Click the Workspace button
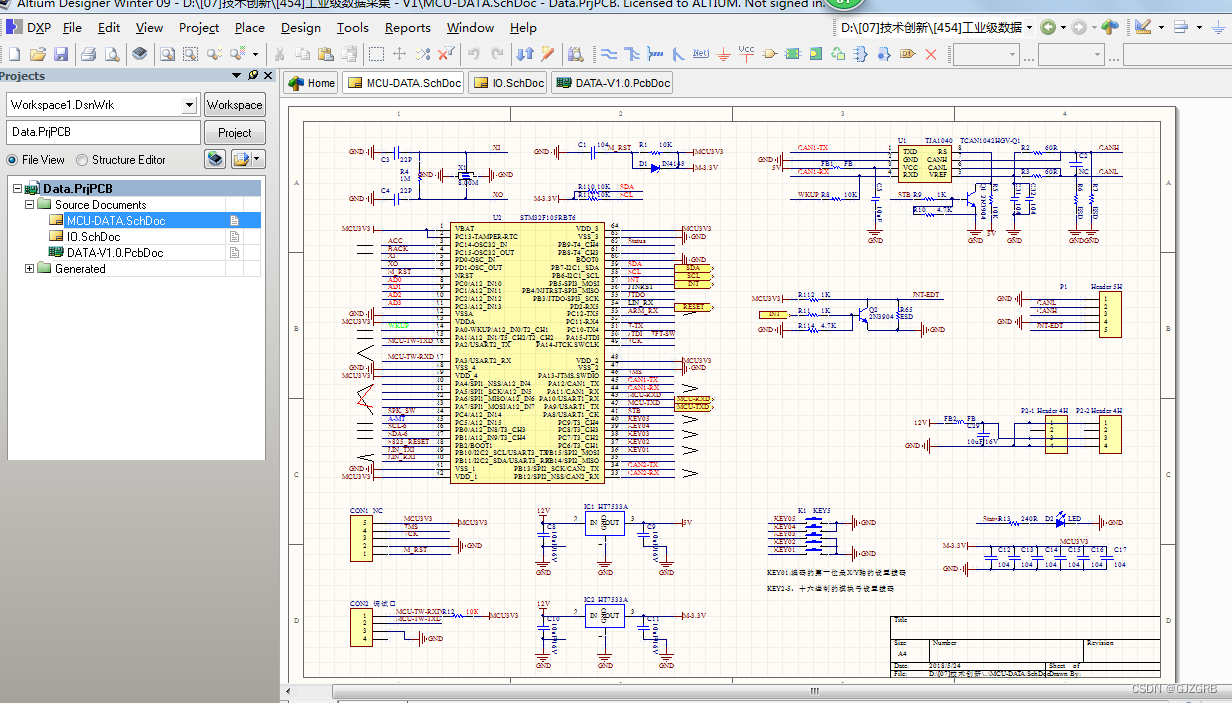The width and height of the screenshot is (1232, 703). click(234, 104)
